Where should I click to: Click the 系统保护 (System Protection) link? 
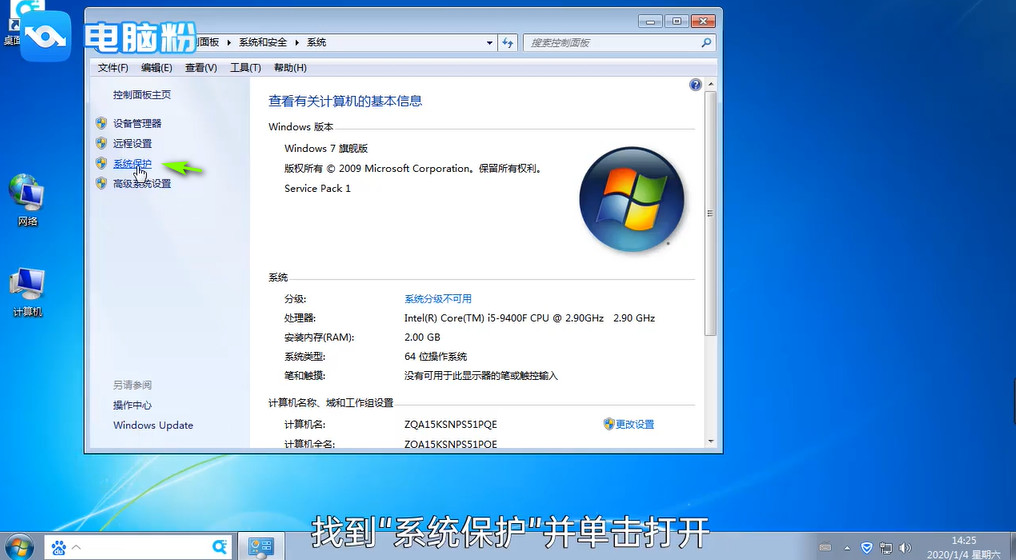coord(132,163)
